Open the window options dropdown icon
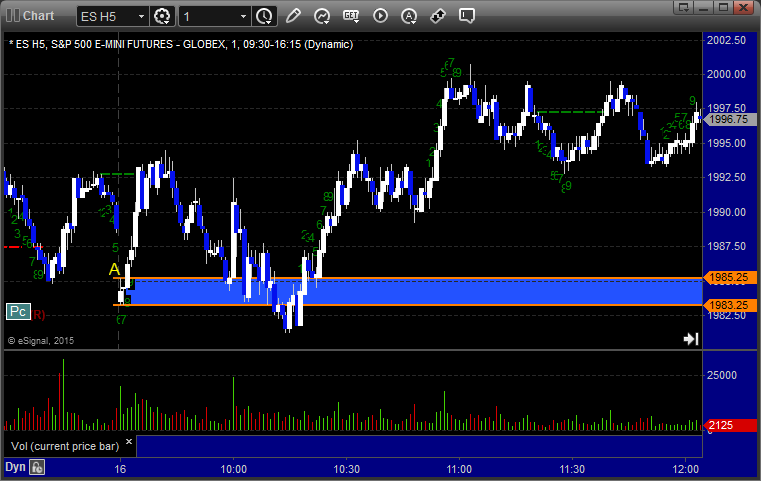Image resolution: width=761 pixels, height=481 pixels. (684, 7)
